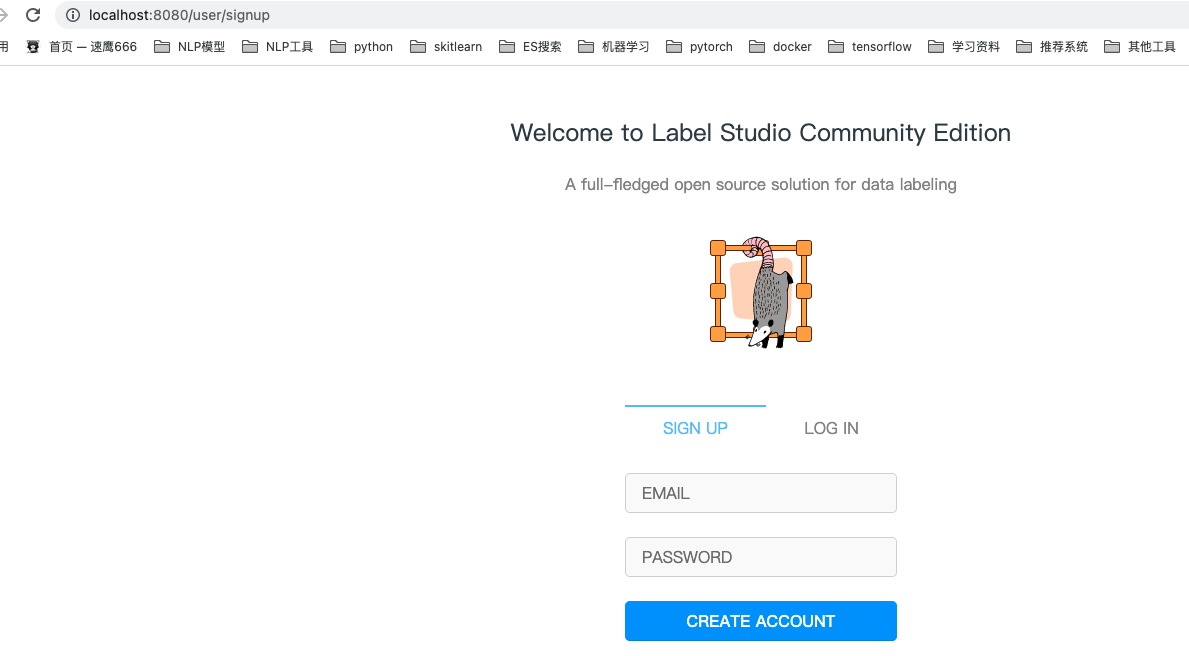
Task: Open the 首页 — 速鹰666 bookmark
Action: coord(81,47)
